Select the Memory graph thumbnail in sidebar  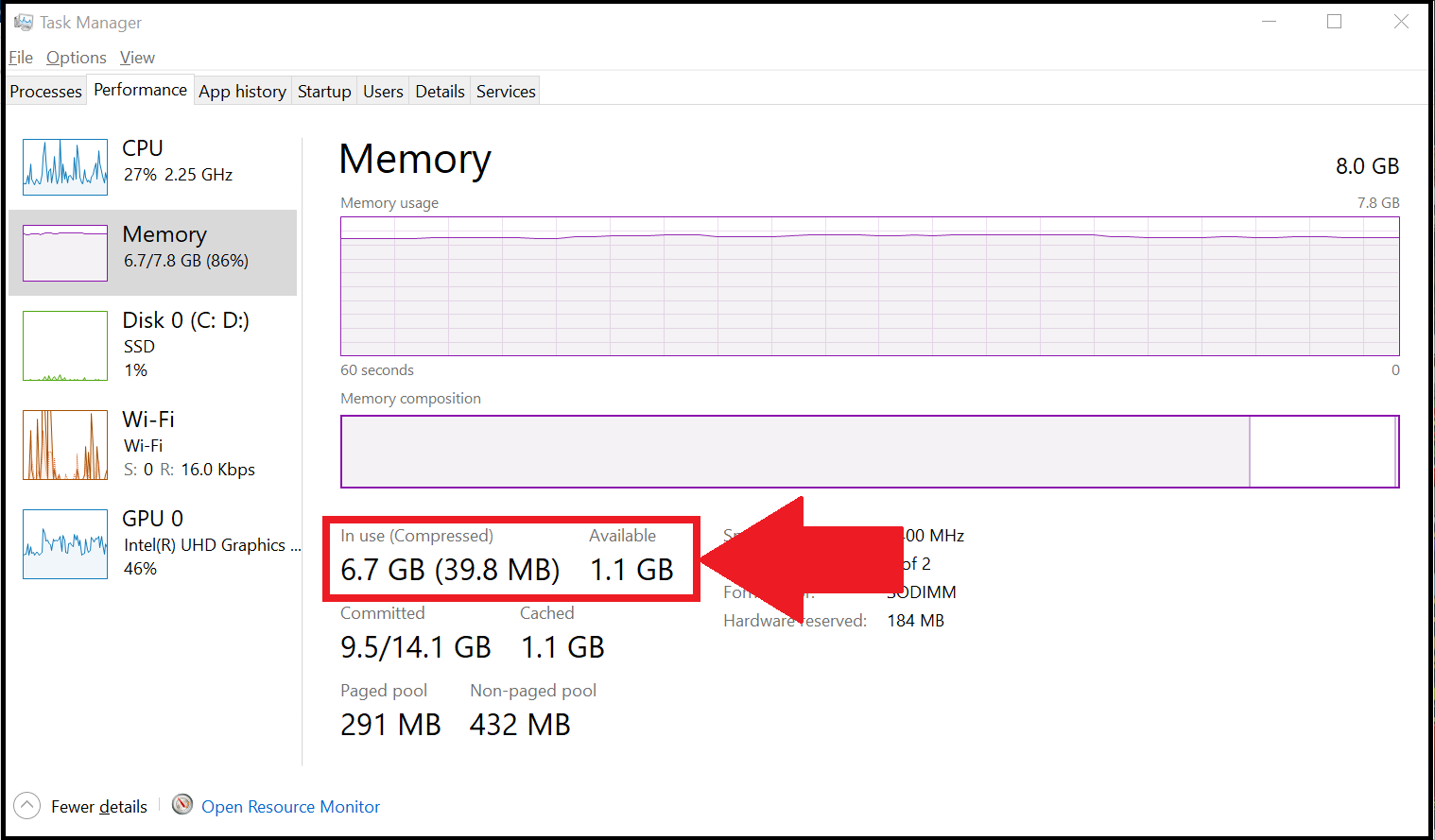[65, 253]
